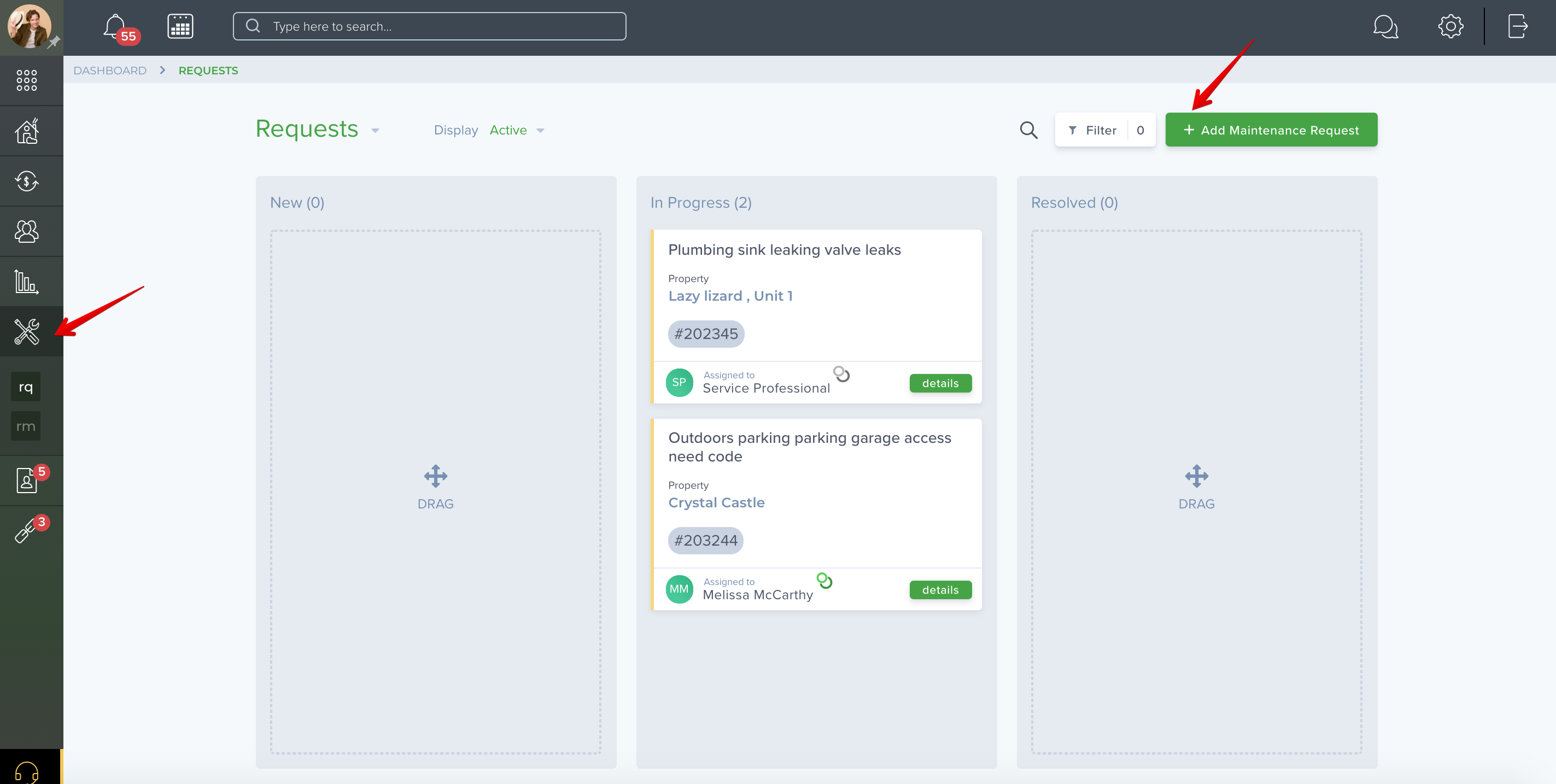Click the 'In Progress (2)' column header

(701, 203)
